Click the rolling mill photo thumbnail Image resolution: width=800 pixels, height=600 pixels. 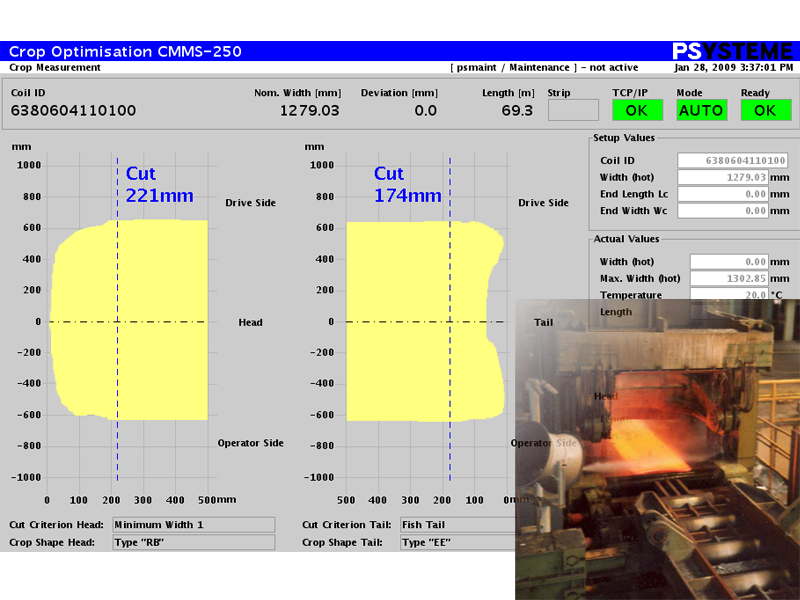coord(658,449)
